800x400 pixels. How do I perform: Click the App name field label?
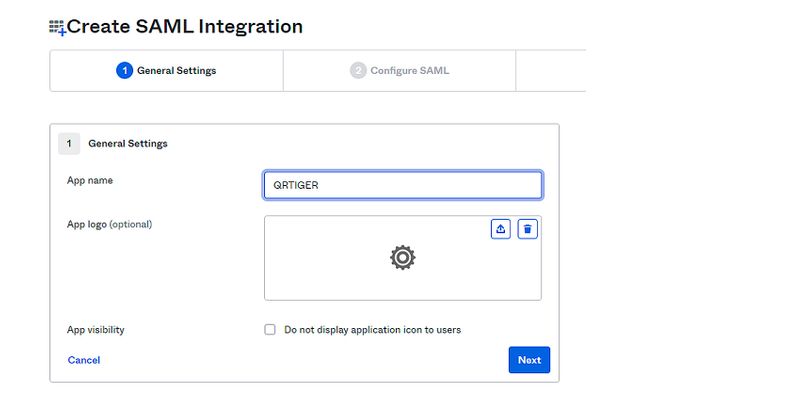90,180
